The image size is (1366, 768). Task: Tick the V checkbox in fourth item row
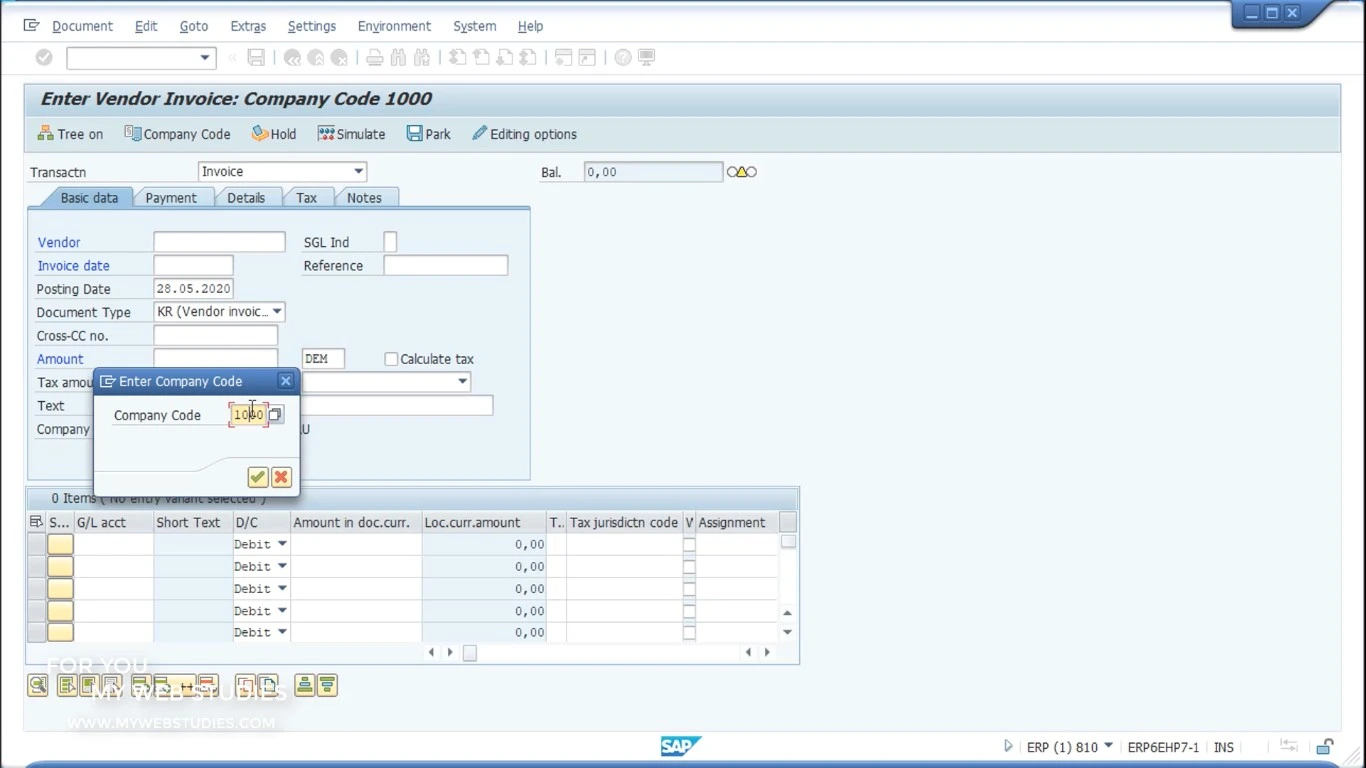coord(689,610)
